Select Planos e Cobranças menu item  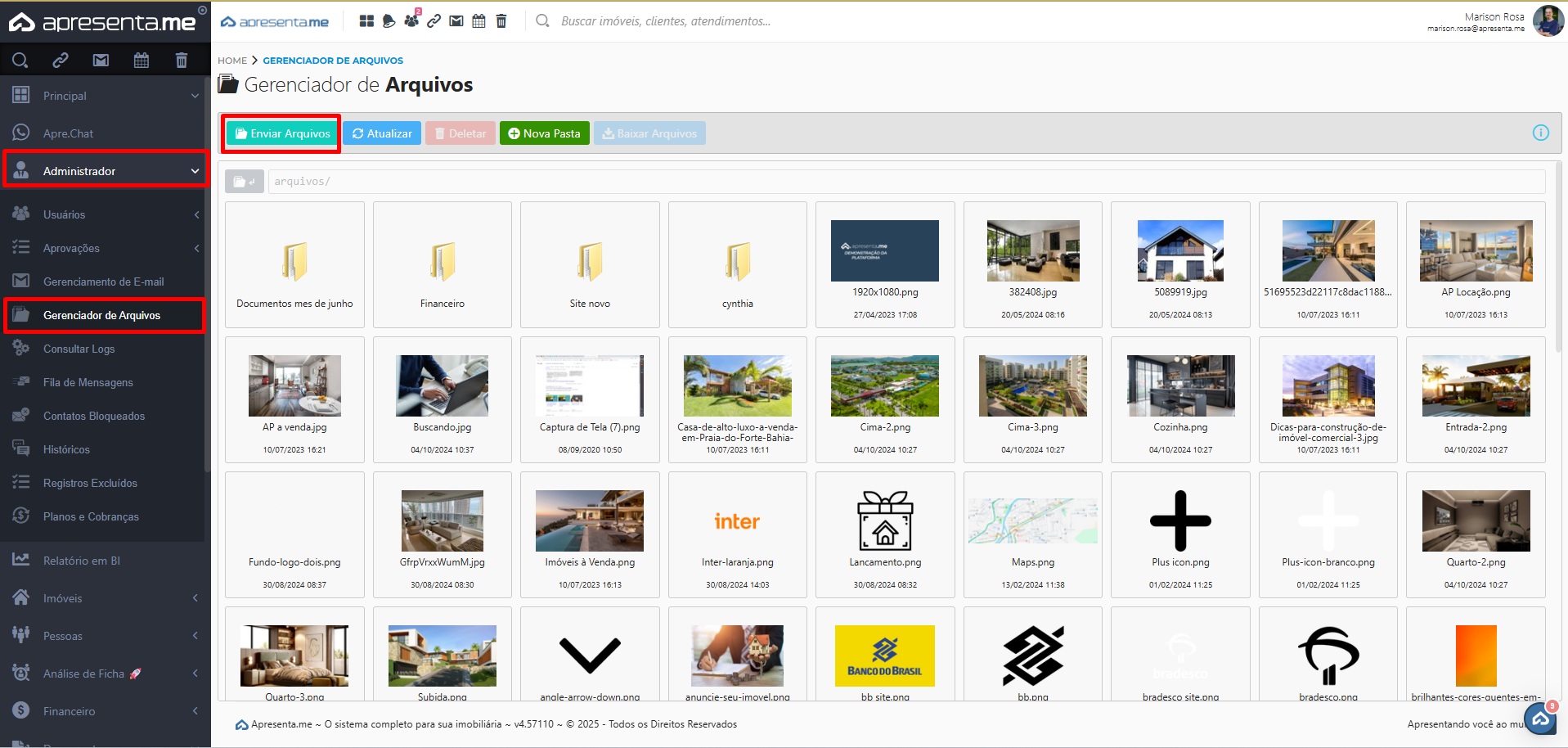91,516
